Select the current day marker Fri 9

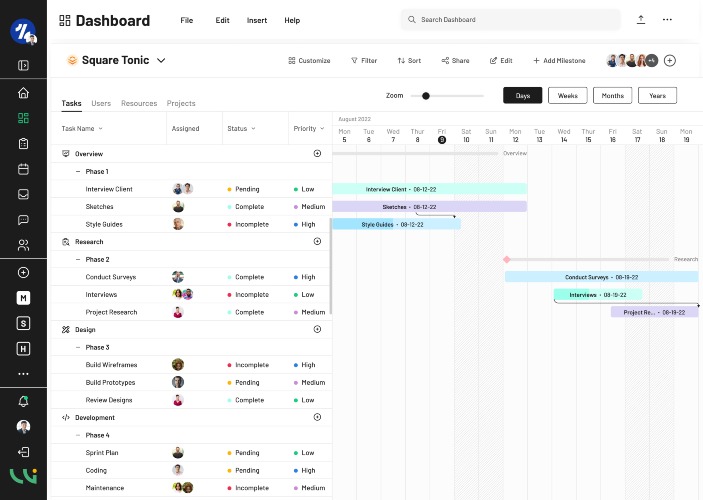tap(442, 139)
